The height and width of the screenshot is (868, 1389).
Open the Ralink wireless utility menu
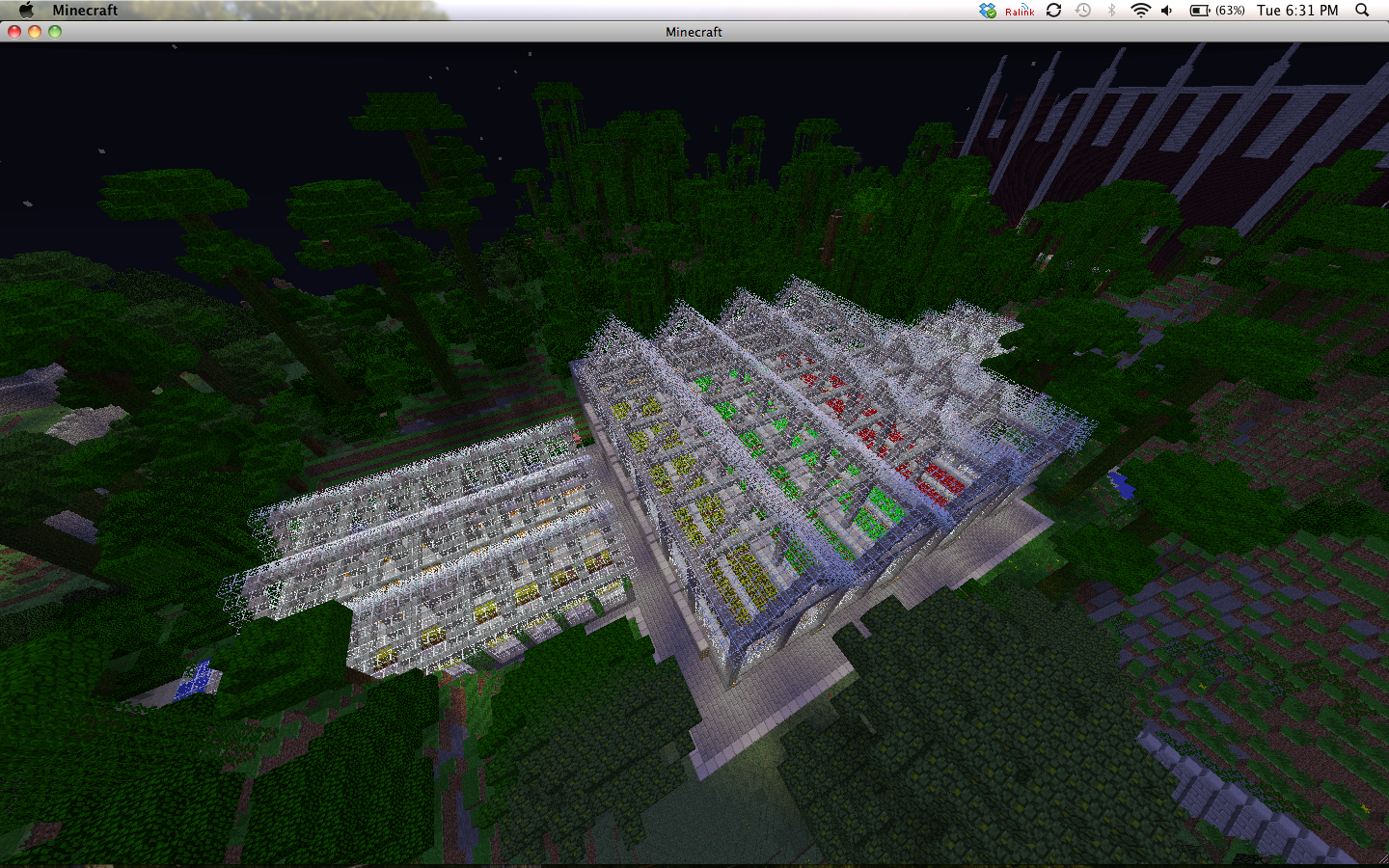pos(1020,11)
